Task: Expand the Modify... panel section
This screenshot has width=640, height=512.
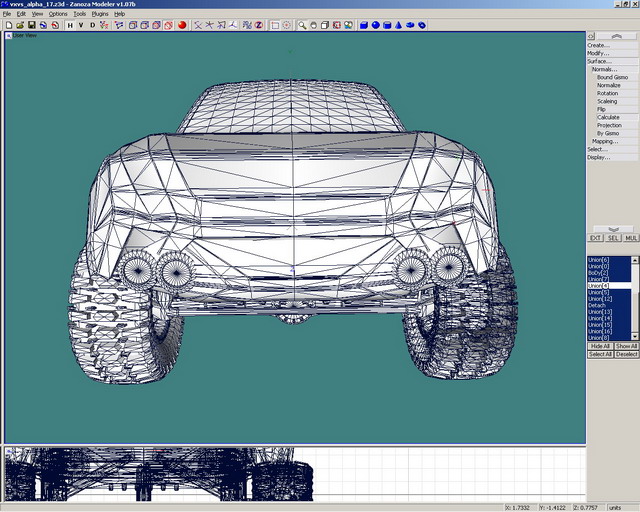Action: (598, 53)
